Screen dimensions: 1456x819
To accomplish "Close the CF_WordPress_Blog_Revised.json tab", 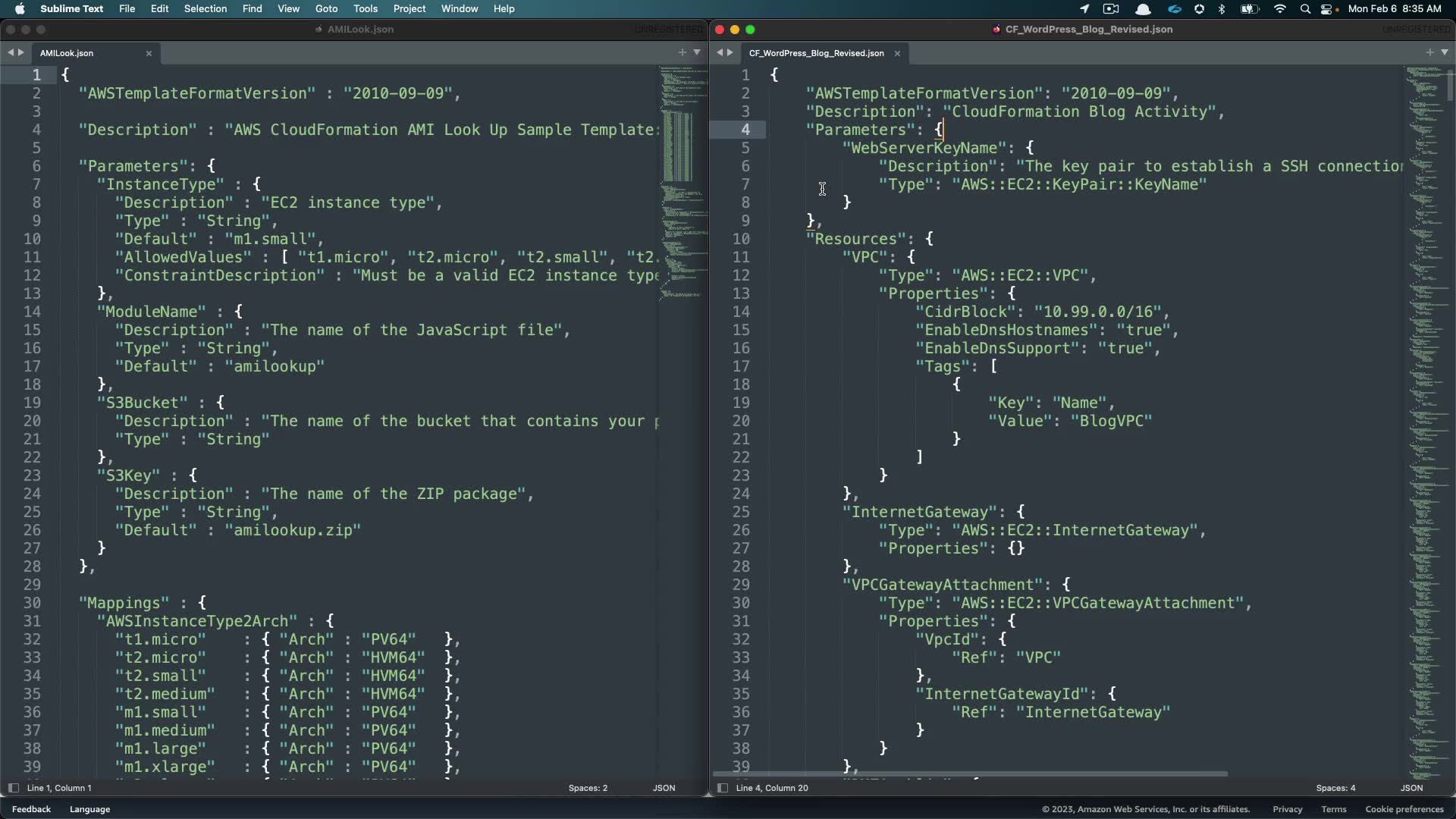I will 897,53.
